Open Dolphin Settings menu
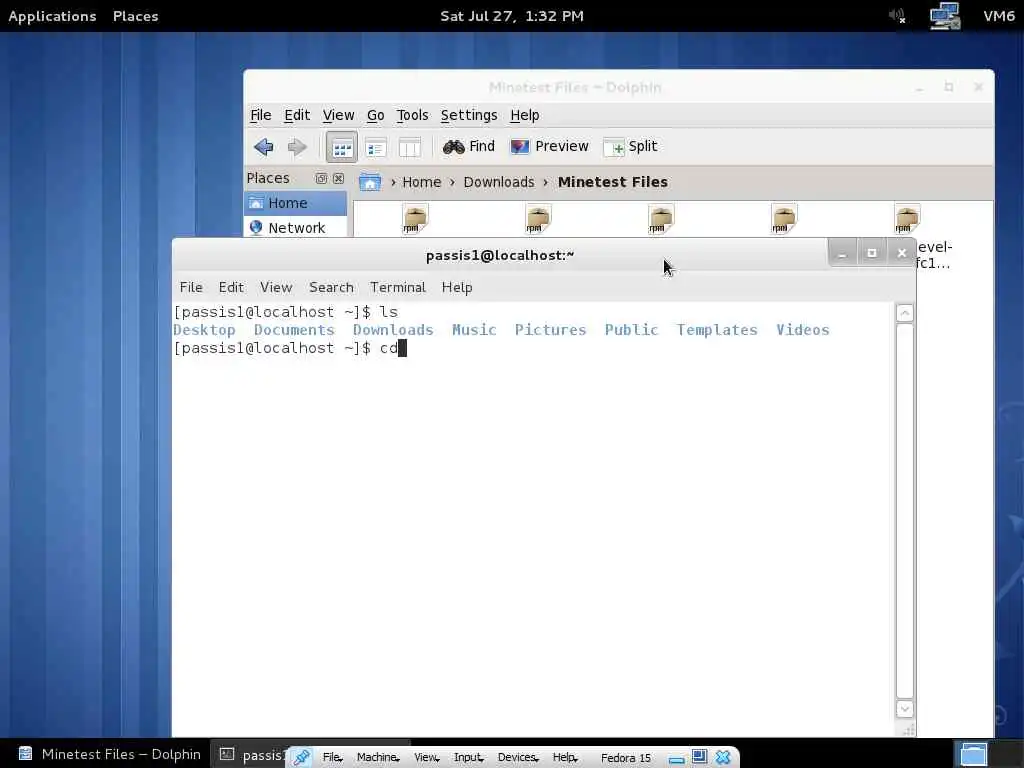This screenshot has width=1024, height=768. click(x=469, y=115)
